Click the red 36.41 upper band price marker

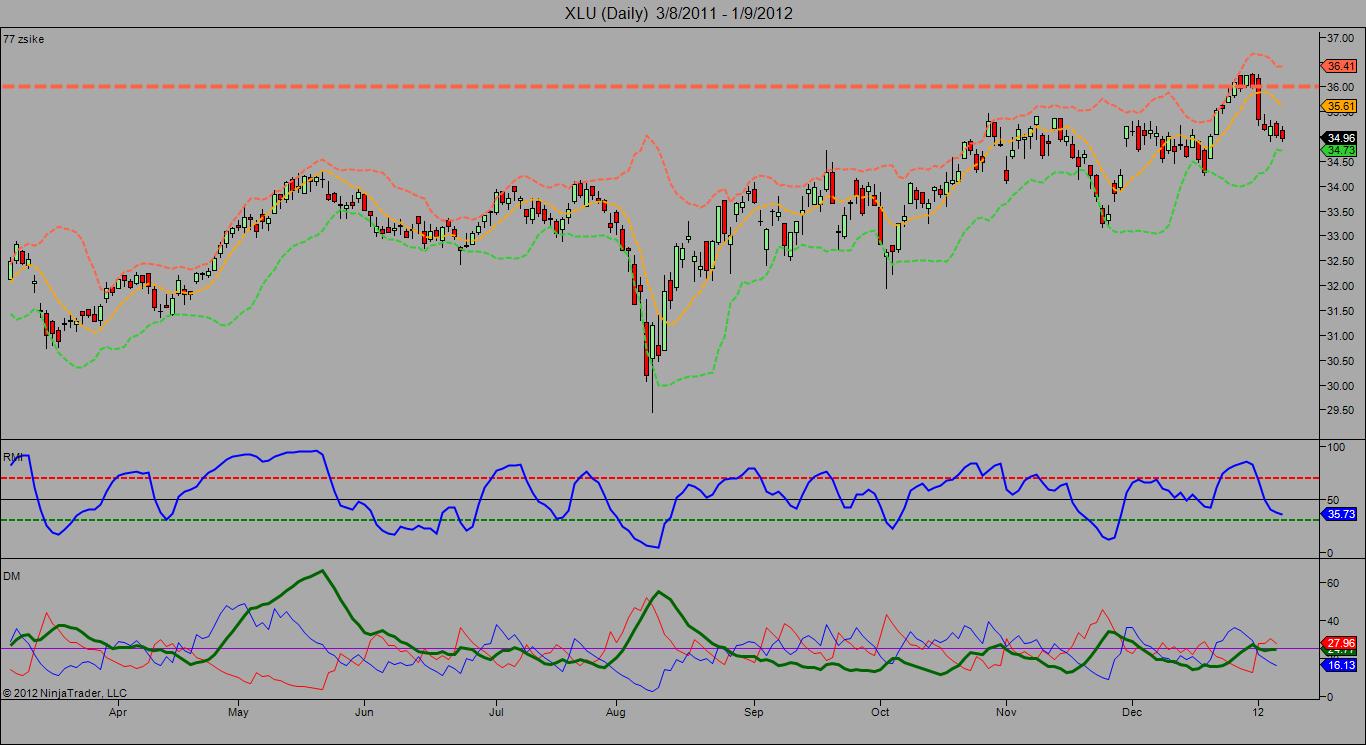(x=1341, y=66)
